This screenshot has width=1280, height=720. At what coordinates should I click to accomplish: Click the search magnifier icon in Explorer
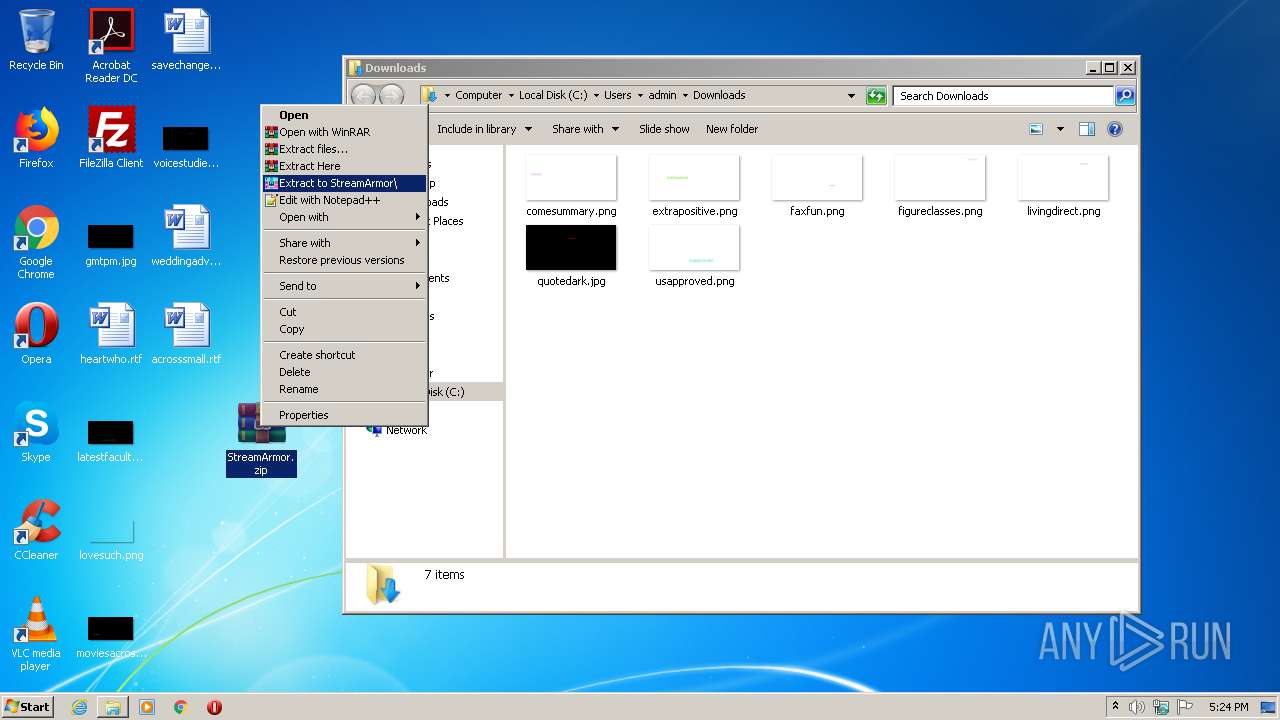coord(1125,96)
